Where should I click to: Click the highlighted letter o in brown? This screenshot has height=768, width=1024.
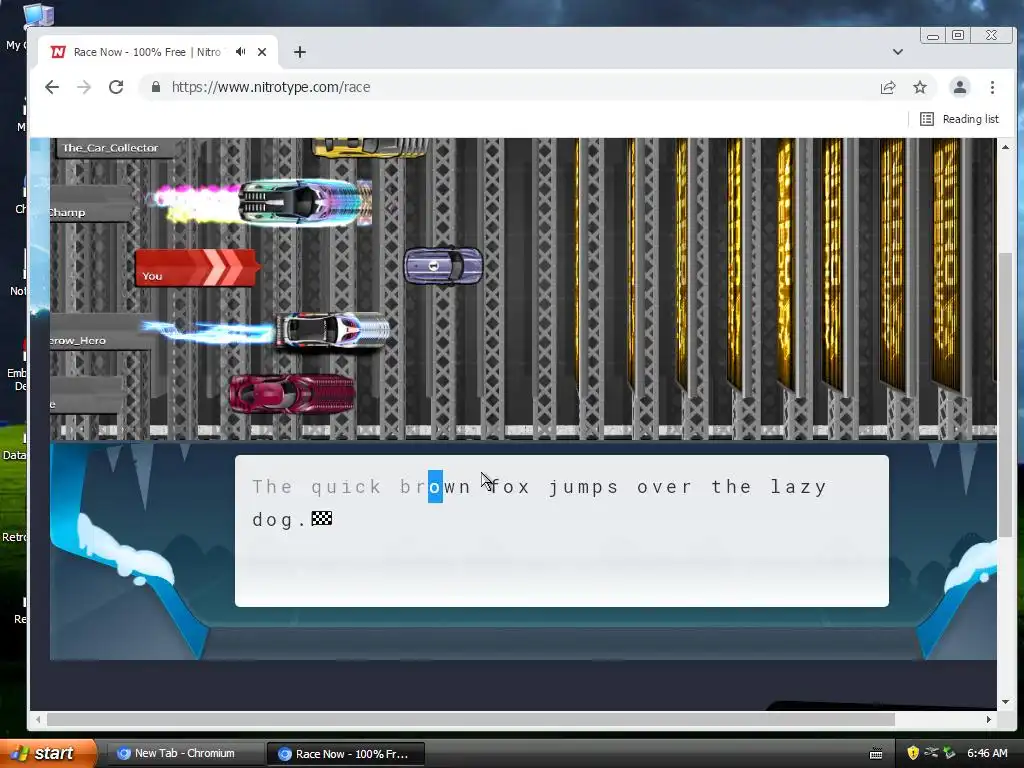(435, 487)
